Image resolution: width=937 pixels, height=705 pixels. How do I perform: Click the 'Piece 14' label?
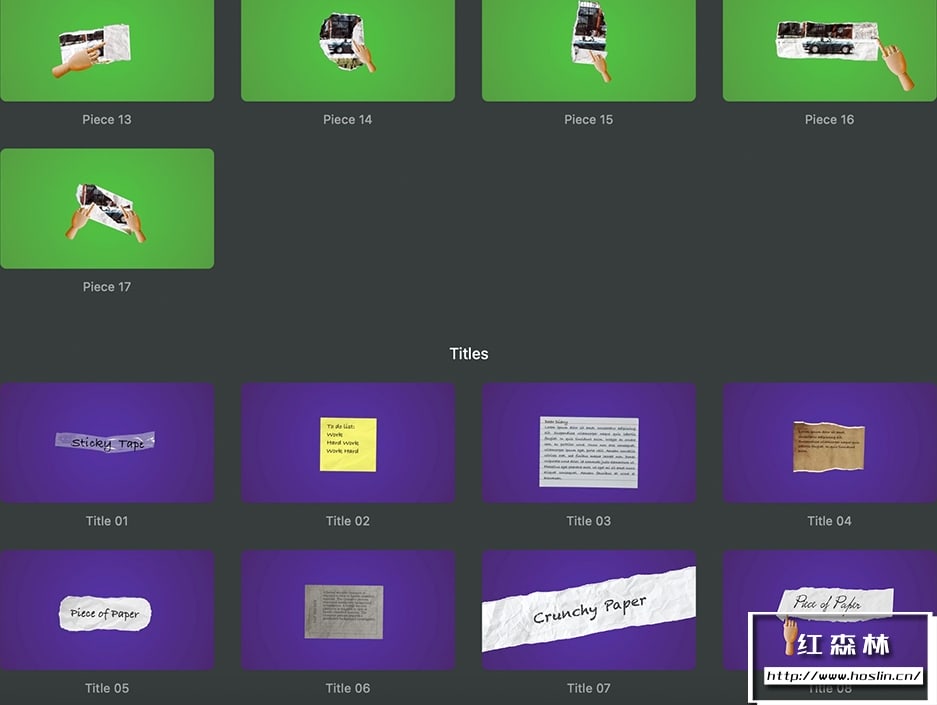(x=348, y=119)
